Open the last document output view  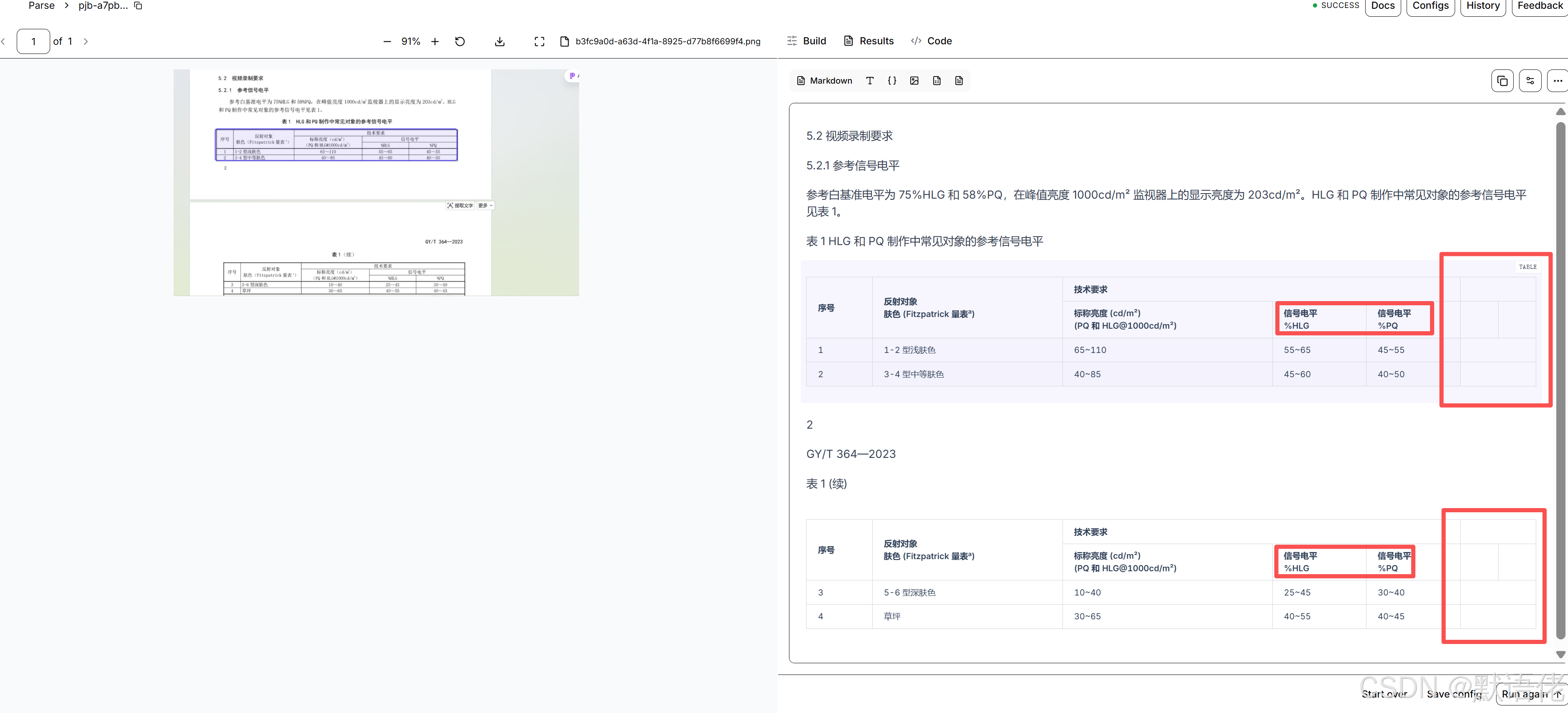(959, 80)
